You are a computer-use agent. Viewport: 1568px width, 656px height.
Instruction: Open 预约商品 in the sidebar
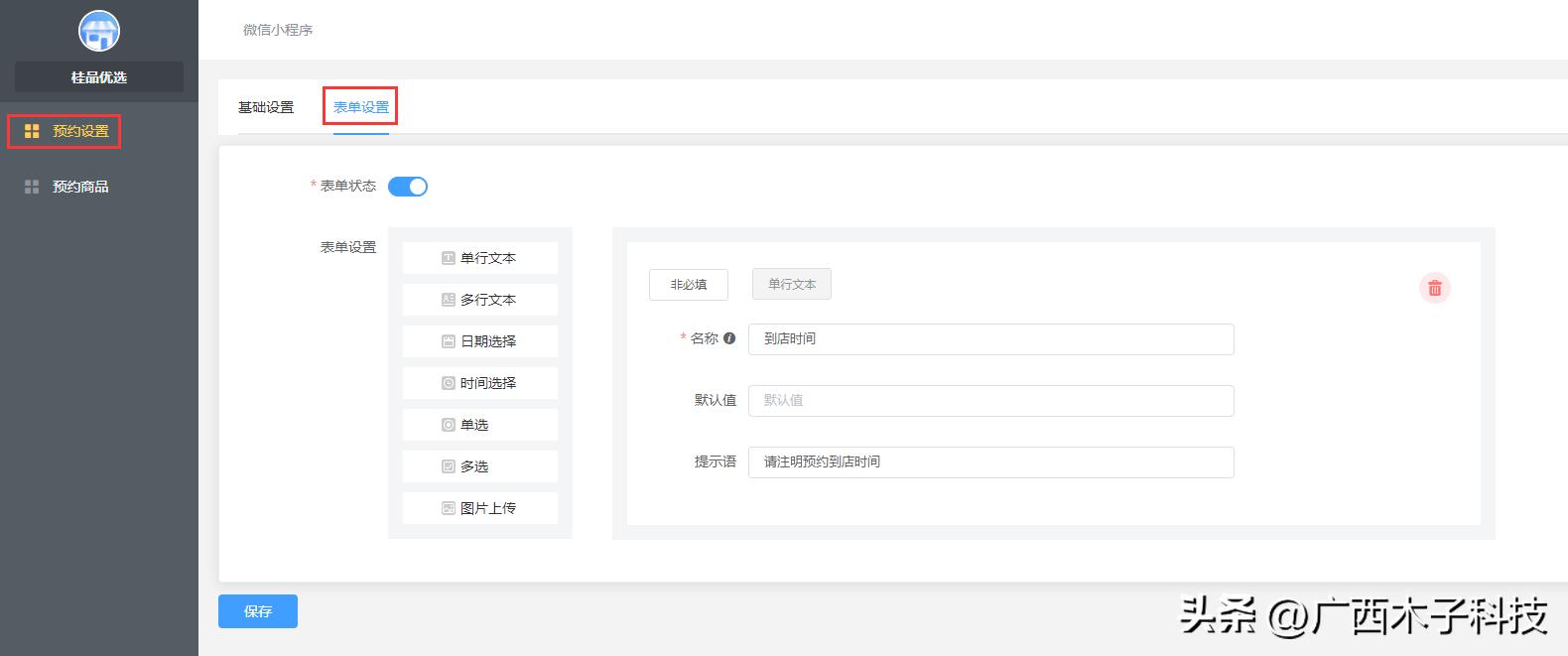pos(80,187)
